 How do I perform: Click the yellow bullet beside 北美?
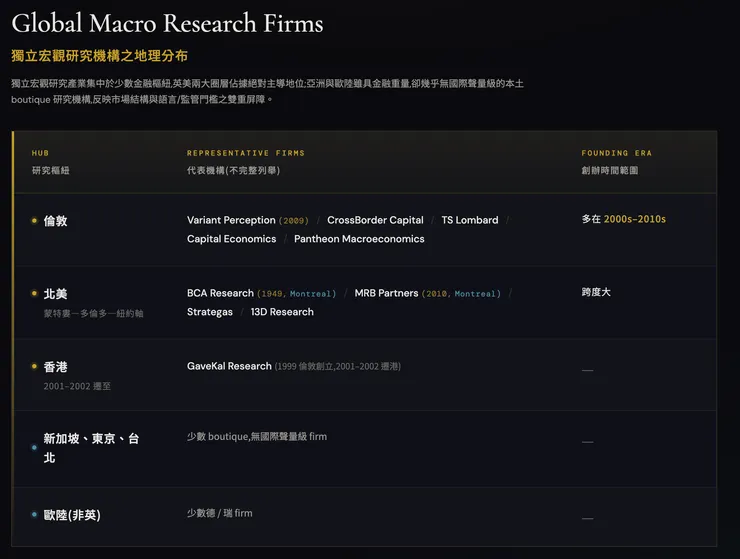coord(34,293)
